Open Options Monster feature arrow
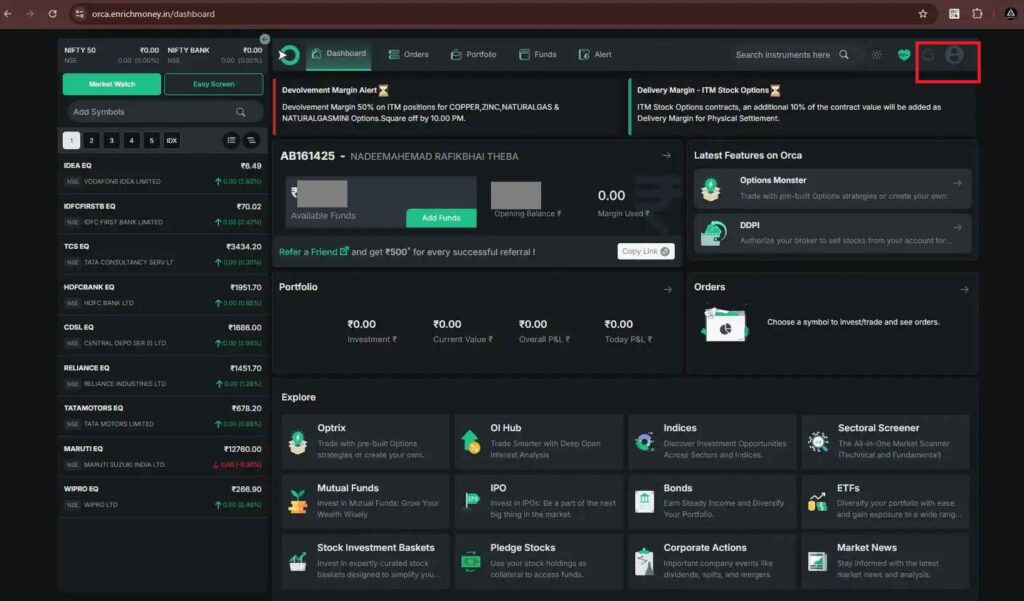 click(957, 184)
